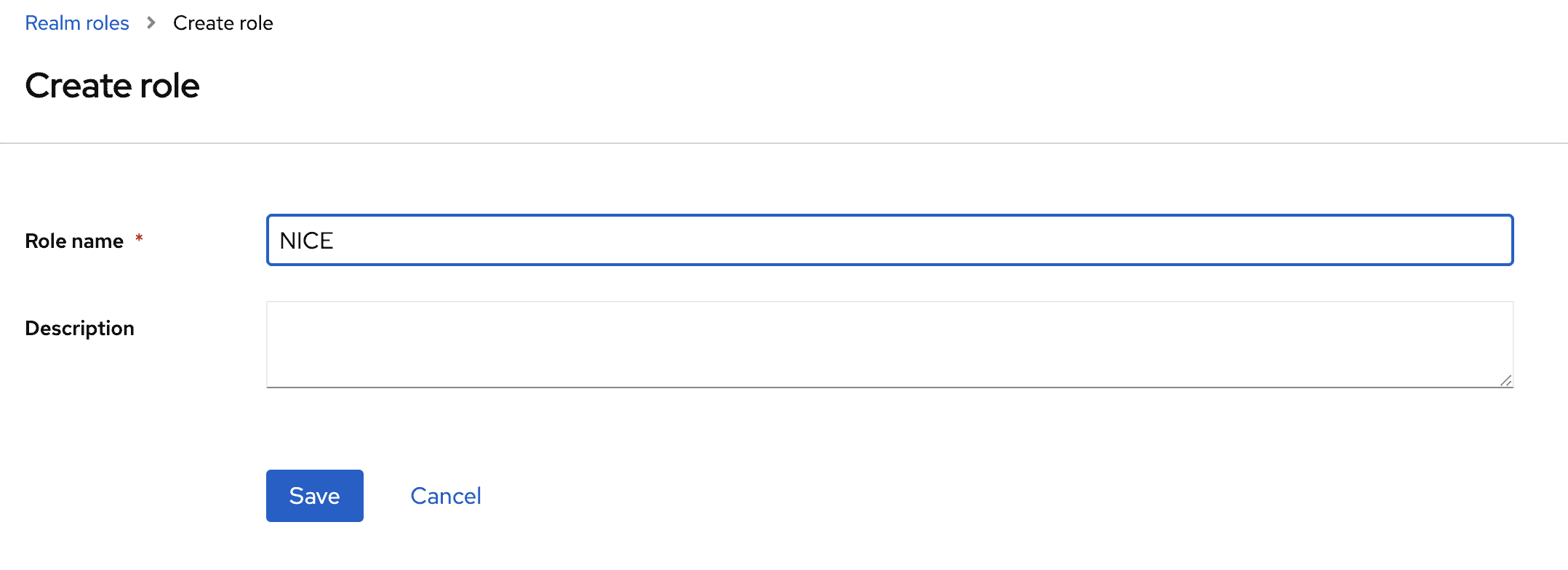Click the NICE text in Role name
The width and height of the screenshot is (1568, 570).
coord(306,241)
